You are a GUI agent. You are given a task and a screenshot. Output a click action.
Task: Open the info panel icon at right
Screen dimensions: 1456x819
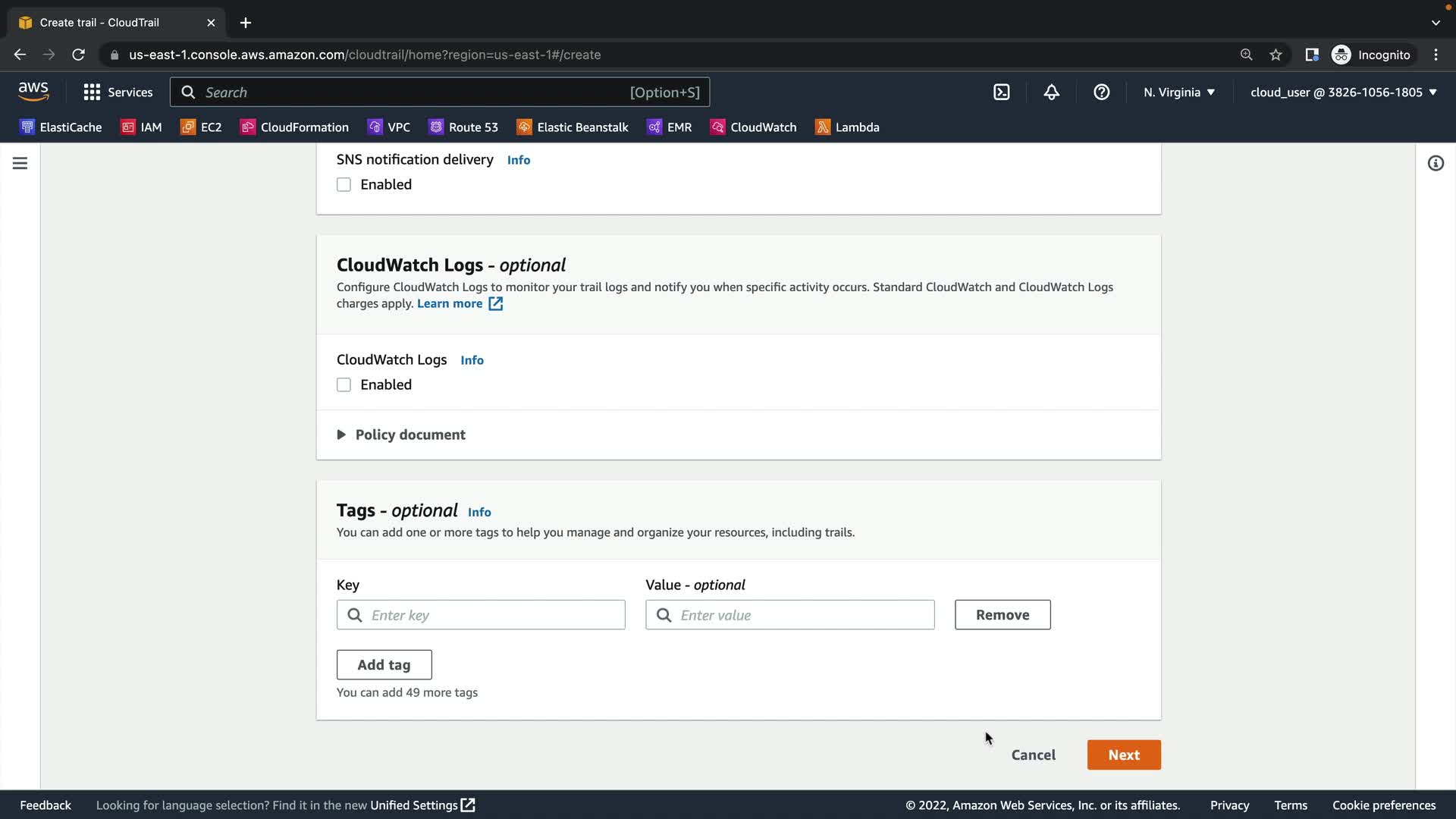1435,163
